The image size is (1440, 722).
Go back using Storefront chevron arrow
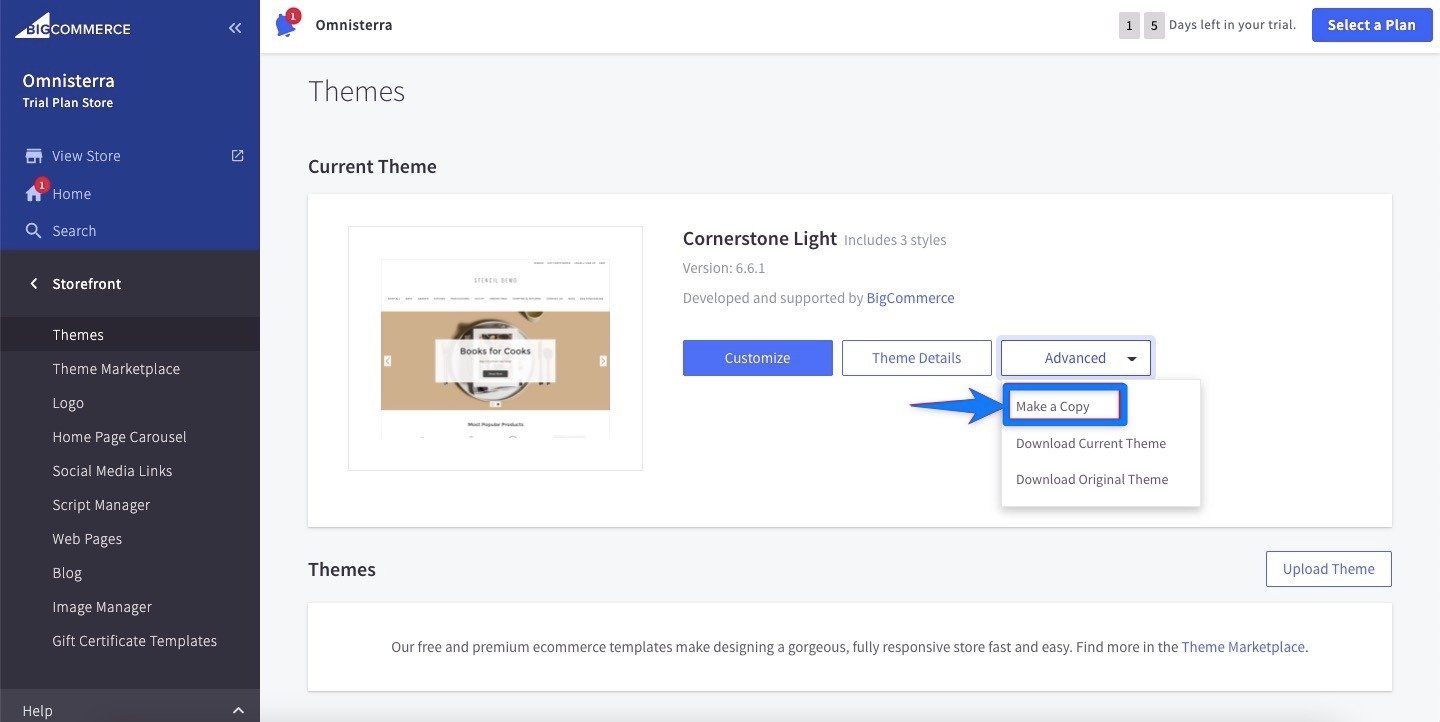(33, 284)
